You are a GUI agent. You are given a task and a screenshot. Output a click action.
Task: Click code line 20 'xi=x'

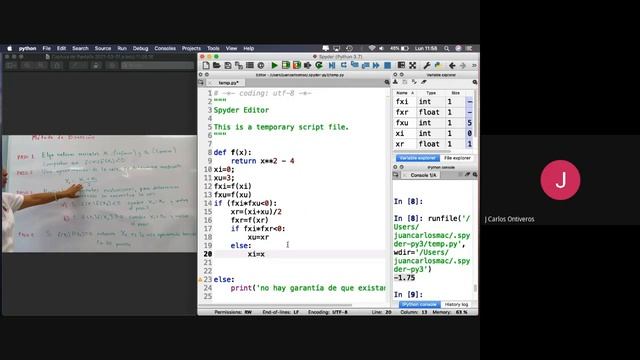pyautogui.click(x=256, y=254)
